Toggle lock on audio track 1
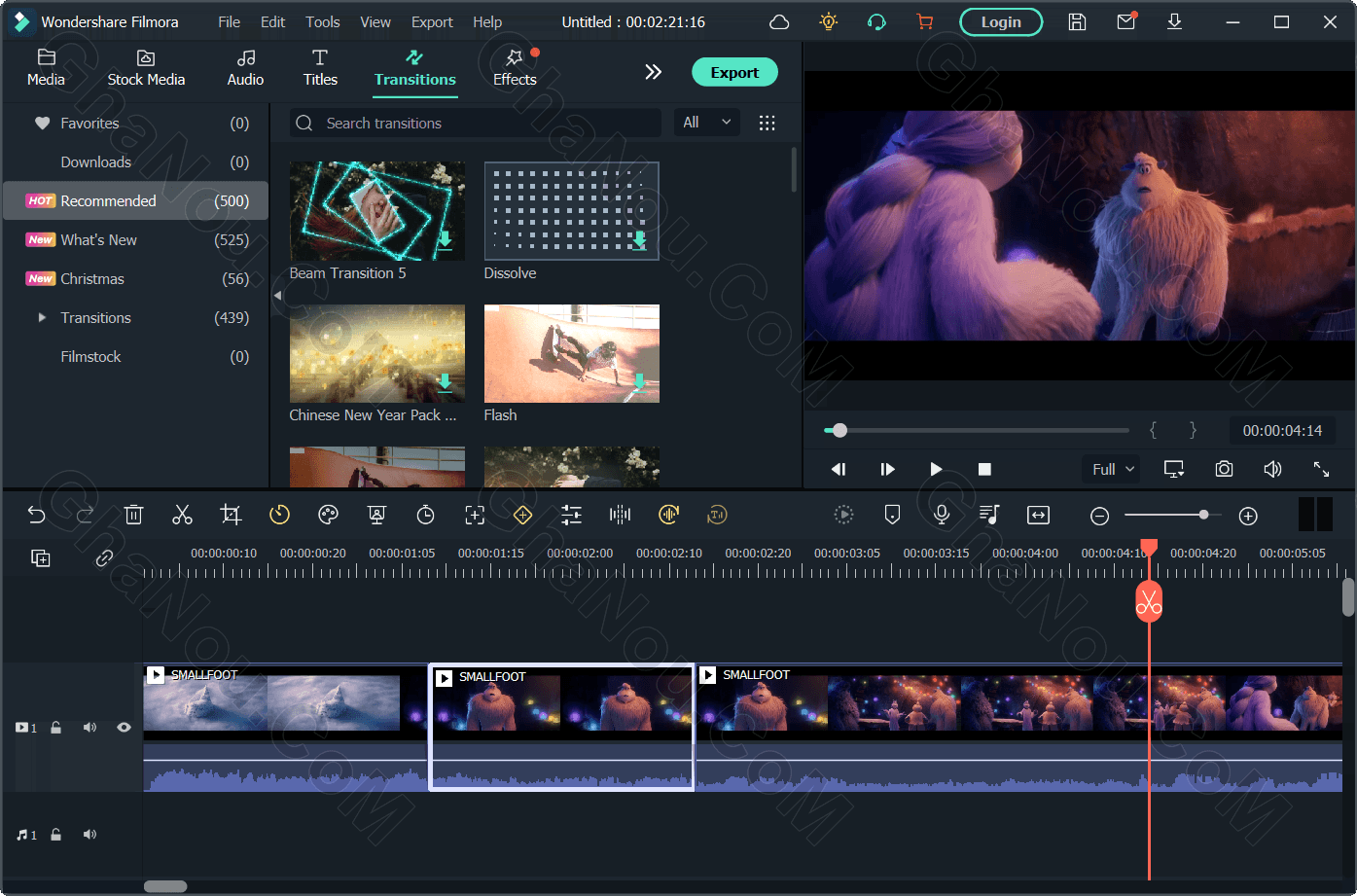The width and height of the screenshot is (1357, 896). pyautogui.click(x=56, y=835)
